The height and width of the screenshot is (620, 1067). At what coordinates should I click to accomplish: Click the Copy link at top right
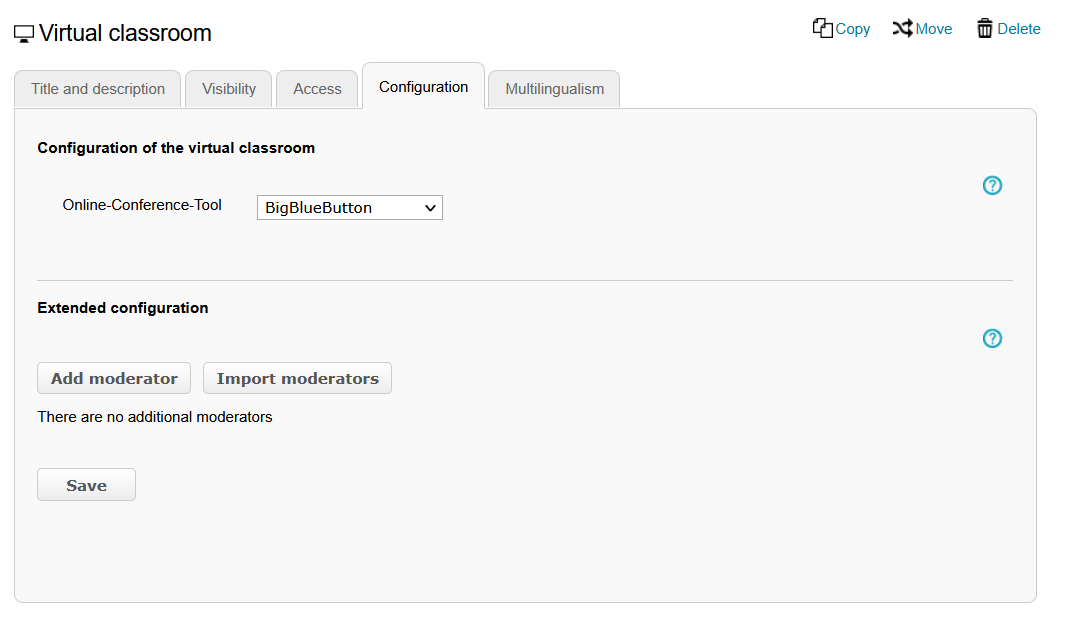click(850, 28)
